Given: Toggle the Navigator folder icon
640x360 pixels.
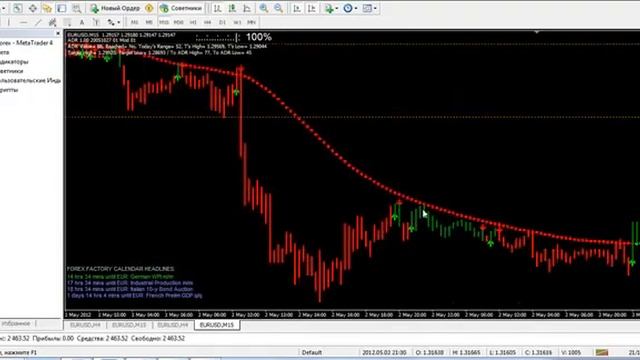Looking at the screenshot, I should pos(47,8).
